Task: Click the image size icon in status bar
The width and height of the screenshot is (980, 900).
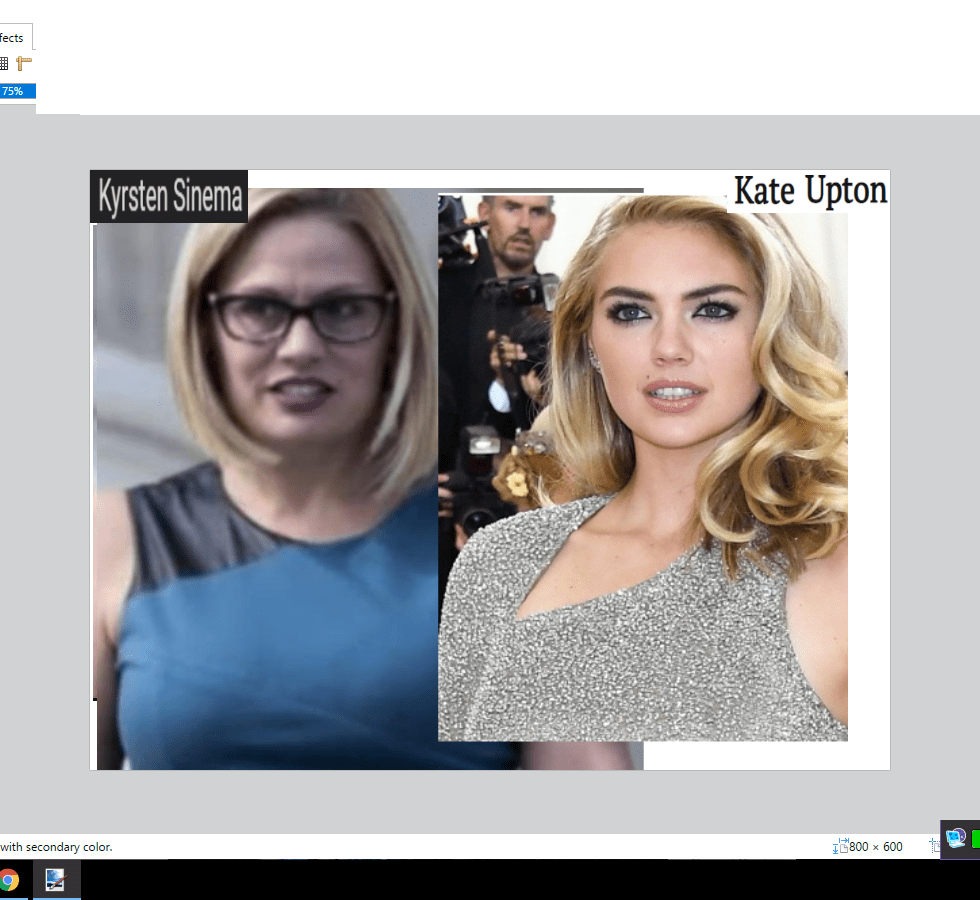Action: click(839, 846)
